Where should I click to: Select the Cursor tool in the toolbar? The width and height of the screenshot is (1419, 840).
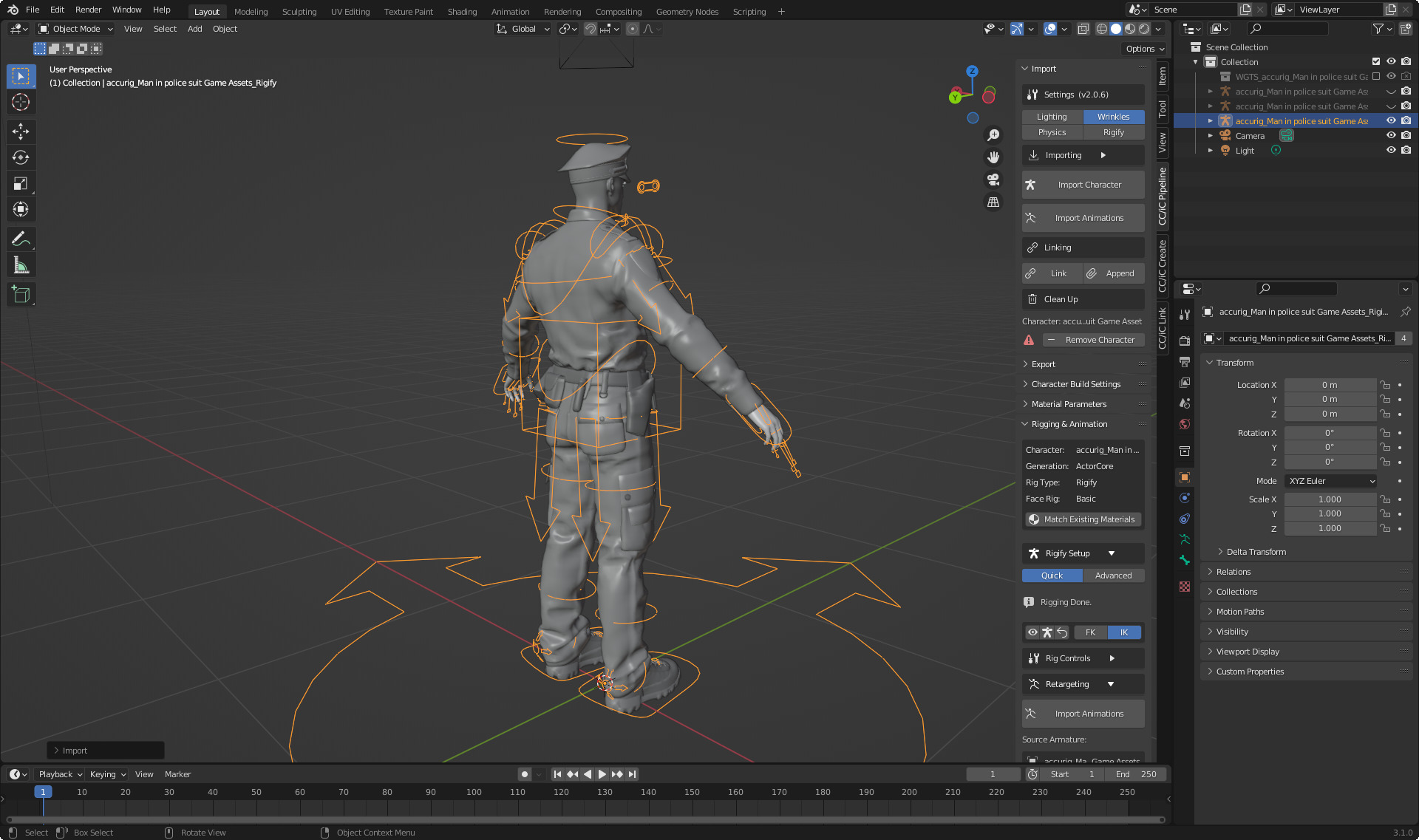click(x=21, y=102)
